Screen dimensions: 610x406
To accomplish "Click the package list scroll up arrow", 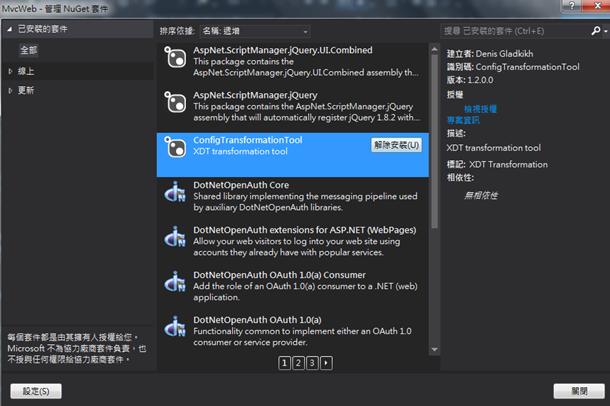I will click(435, 49).
